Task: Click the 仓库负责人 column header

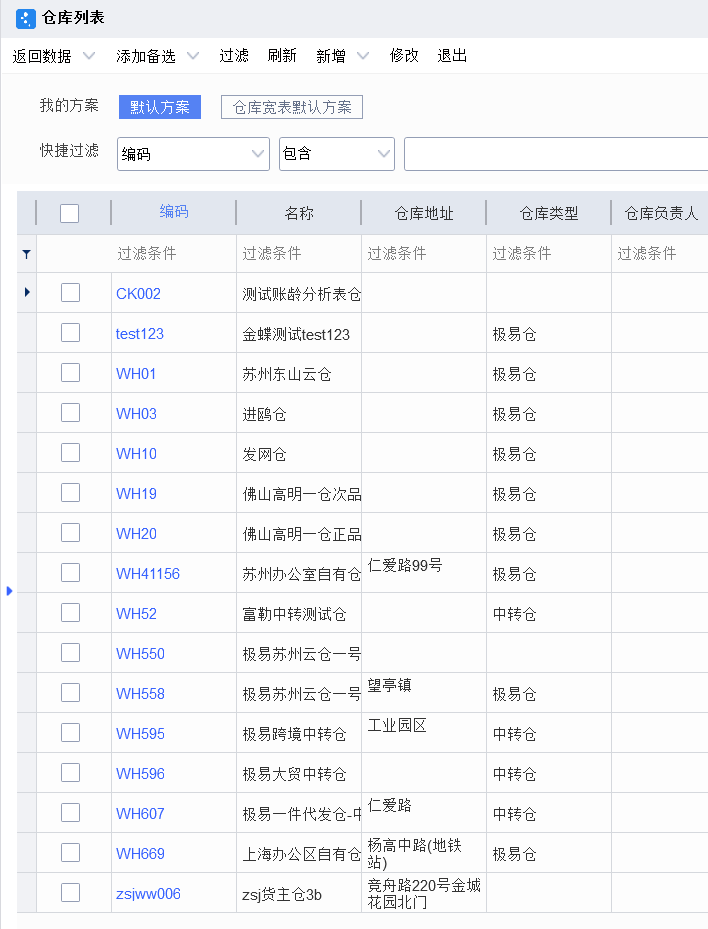Action: coord(661,213)
